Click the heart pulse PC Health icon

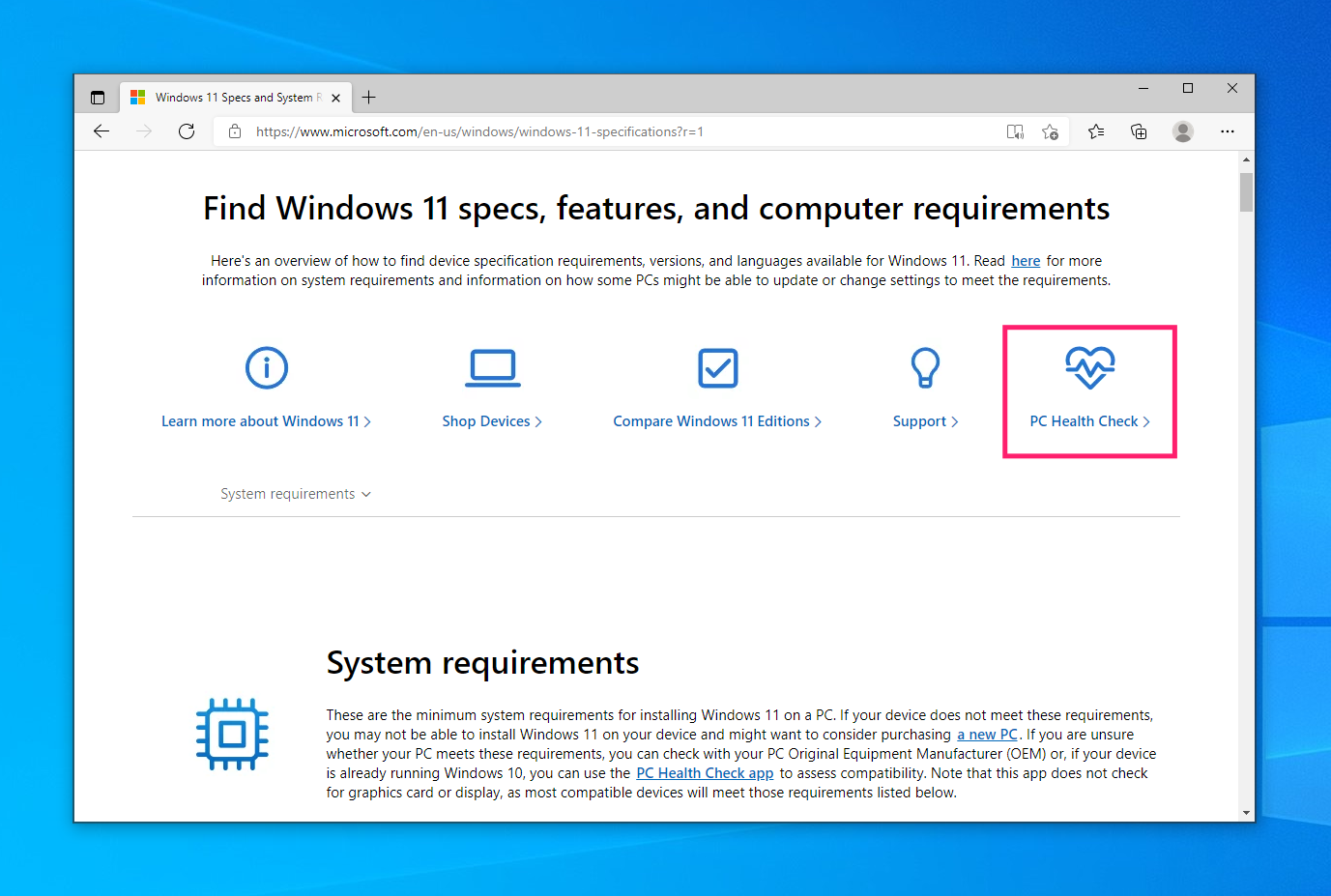(x=1090, y=368)
